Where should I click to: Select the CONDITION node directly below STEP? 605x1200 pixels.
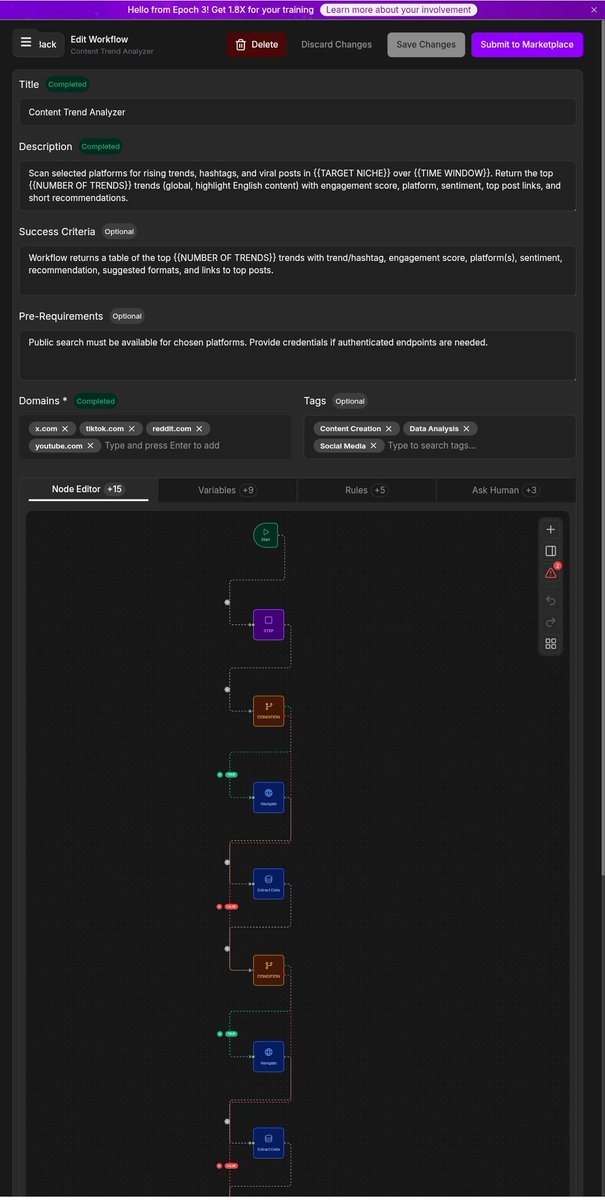click(268, 711)
